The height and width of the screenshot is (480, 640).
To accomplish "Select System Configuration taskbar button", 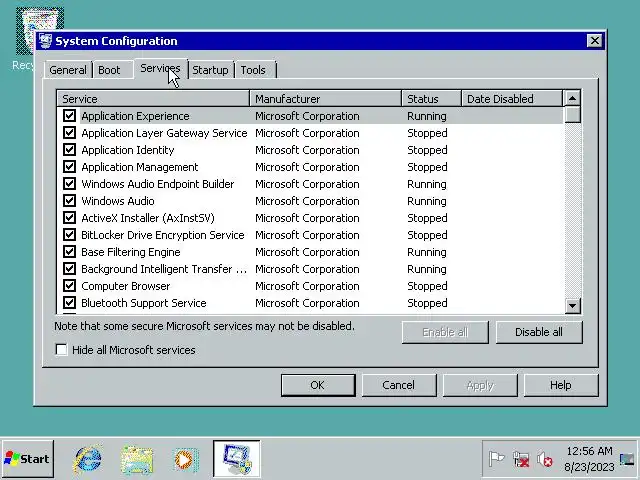I will 236,458.
